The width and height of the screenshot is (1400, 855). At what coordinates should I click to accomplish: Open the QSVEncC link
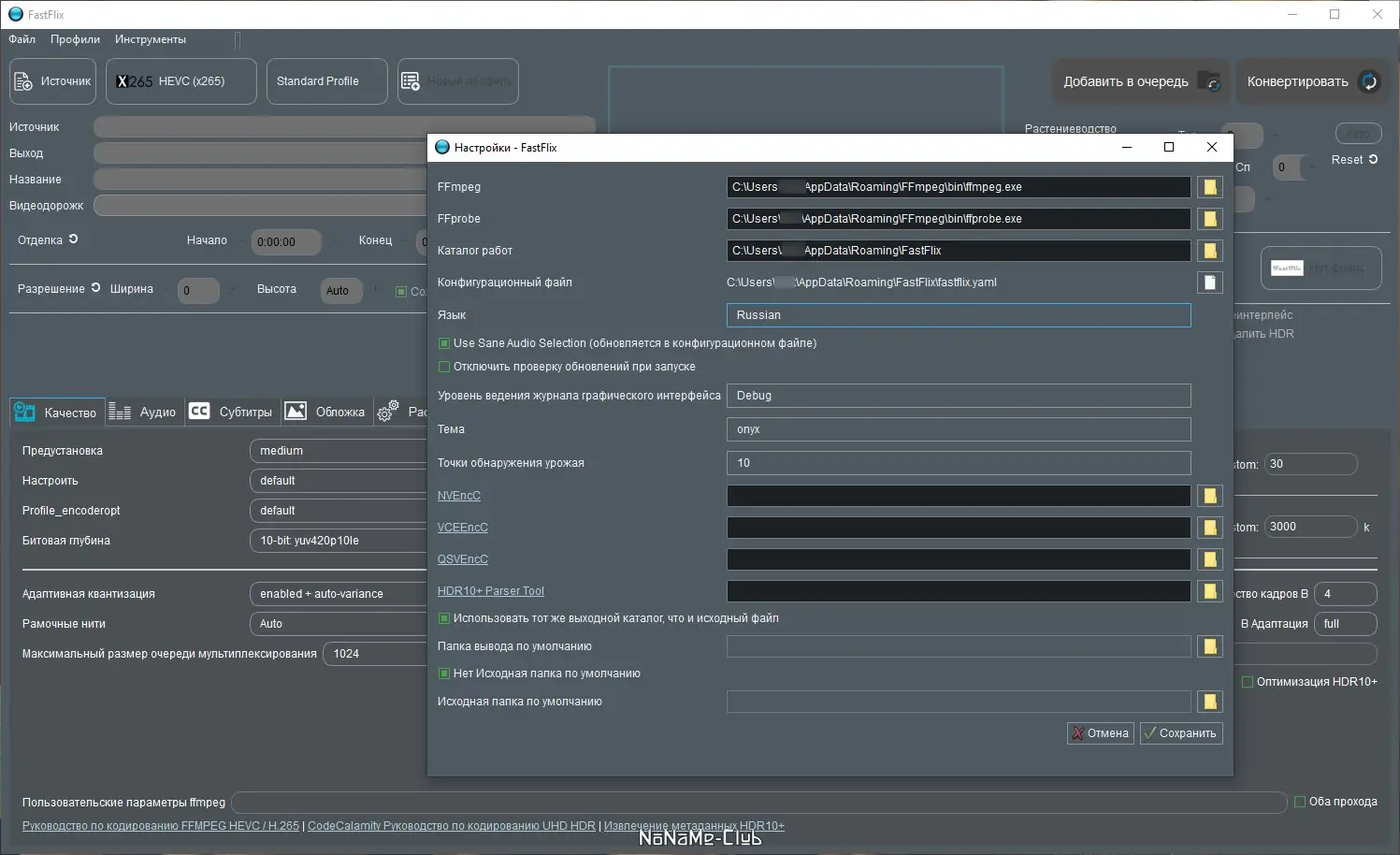point(463,559)
